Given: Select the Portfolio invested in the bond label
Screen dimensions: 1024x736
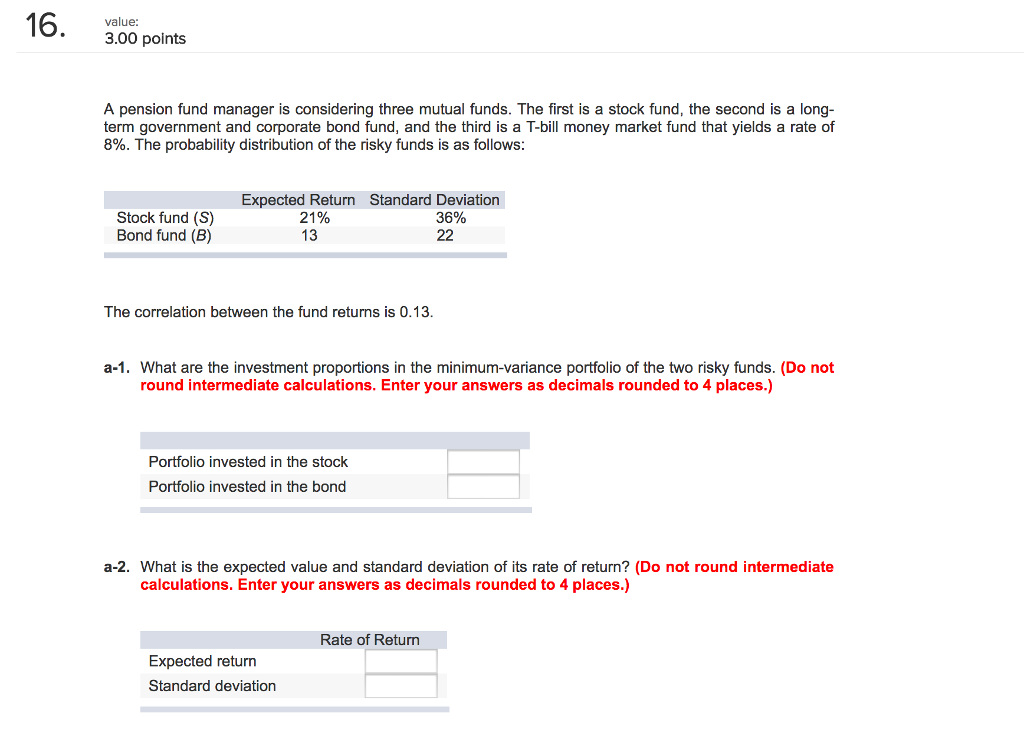Looking at the screenshot, I should pos(246,486).
